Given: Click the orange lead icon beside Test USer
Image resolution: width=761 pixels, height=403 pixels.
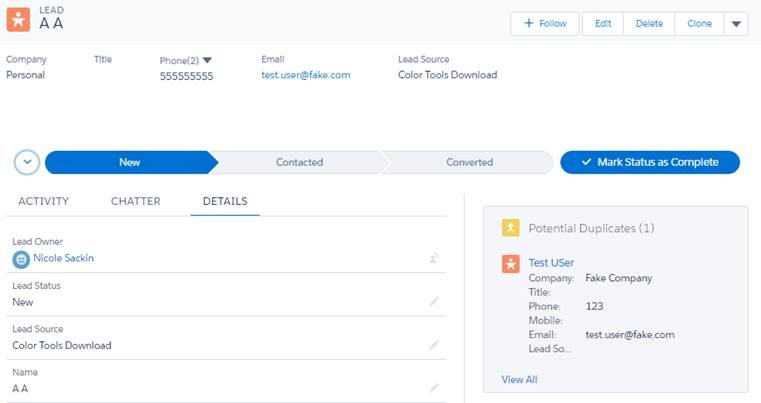Looking at the screenshot, I should click(511, 264).
